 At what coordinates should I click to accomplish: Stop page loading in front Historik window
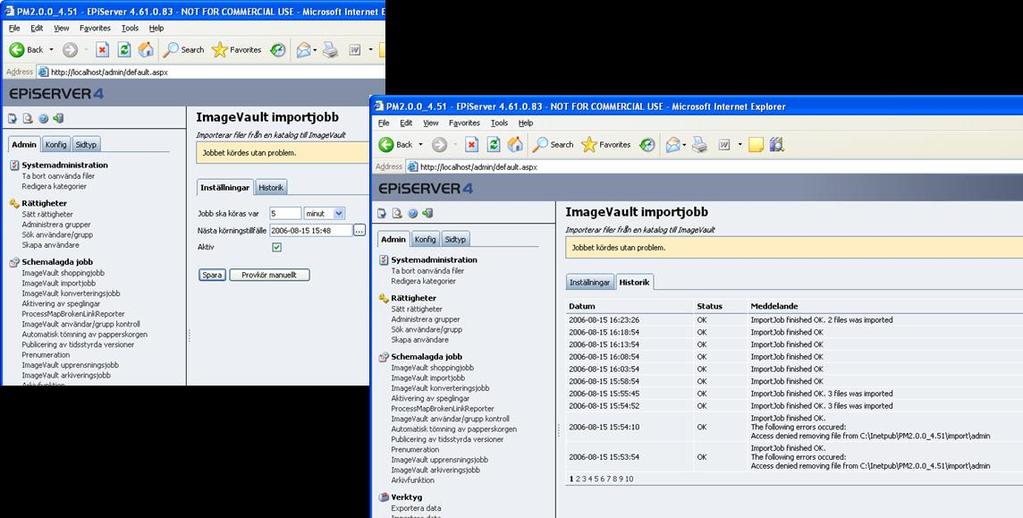coord(472,144)
